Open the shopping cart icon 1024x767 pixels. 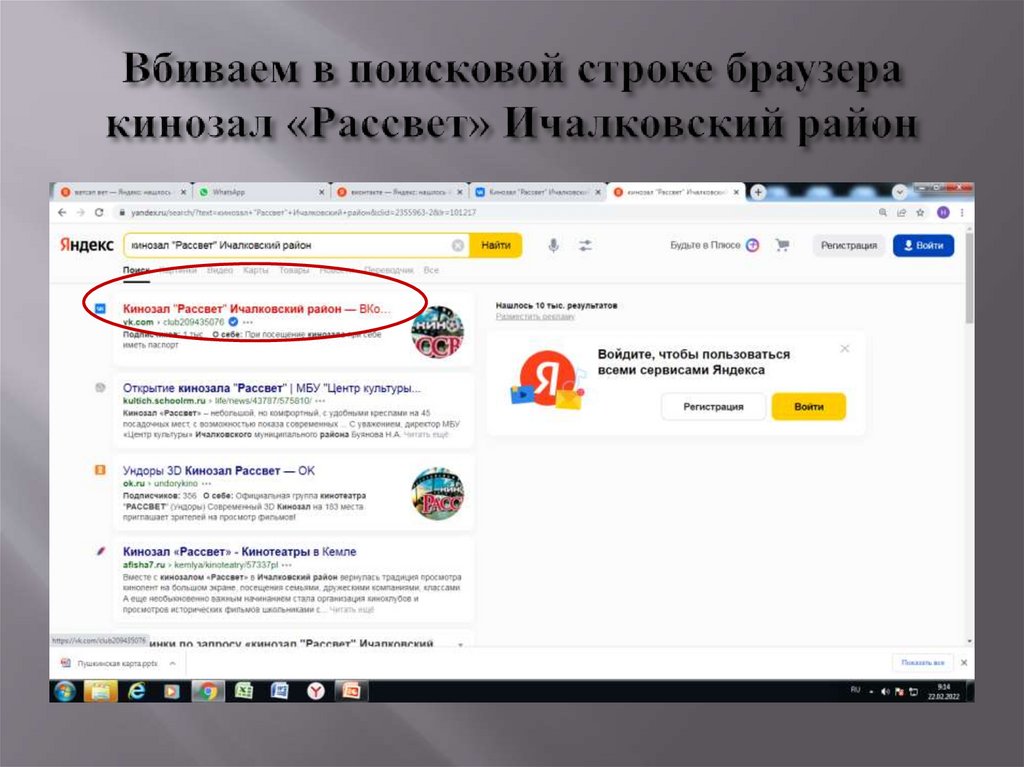point(782,246)
